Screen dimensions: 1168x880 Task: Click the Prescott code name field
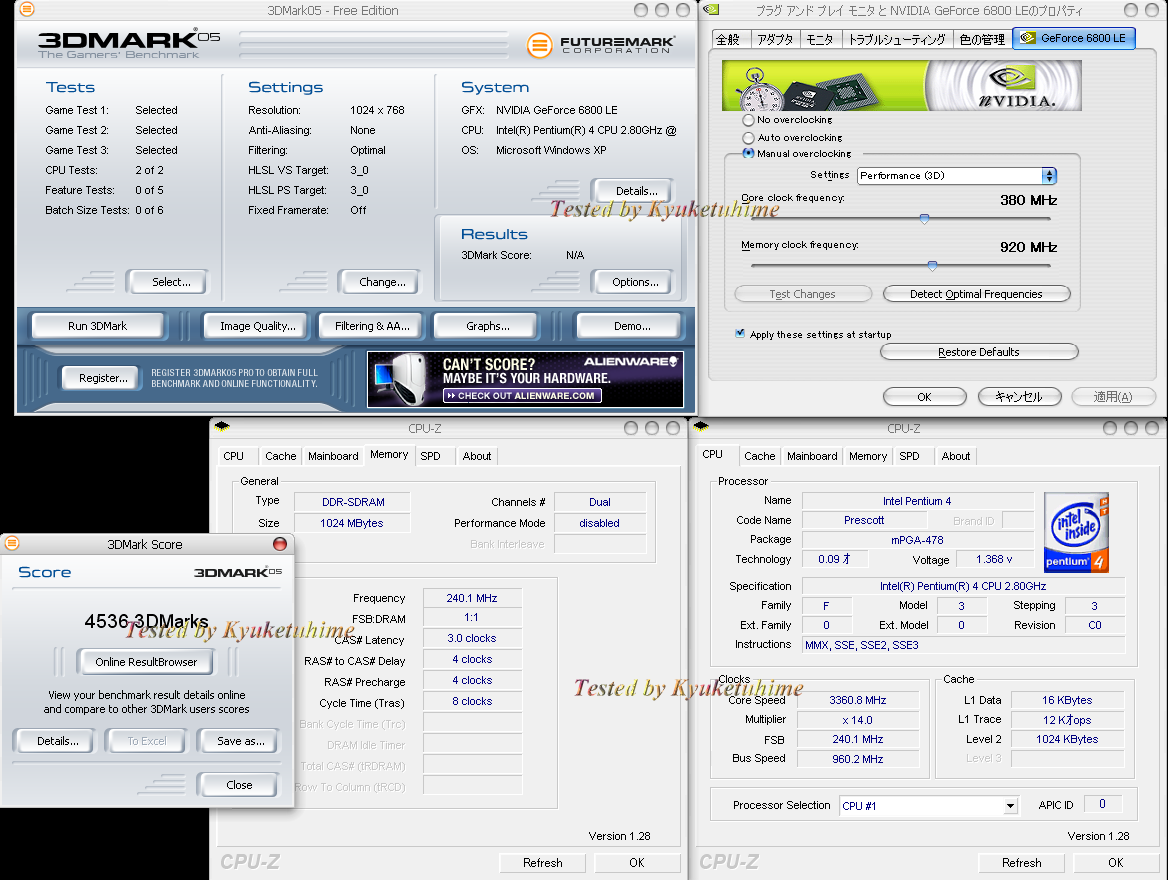point(863,520)
